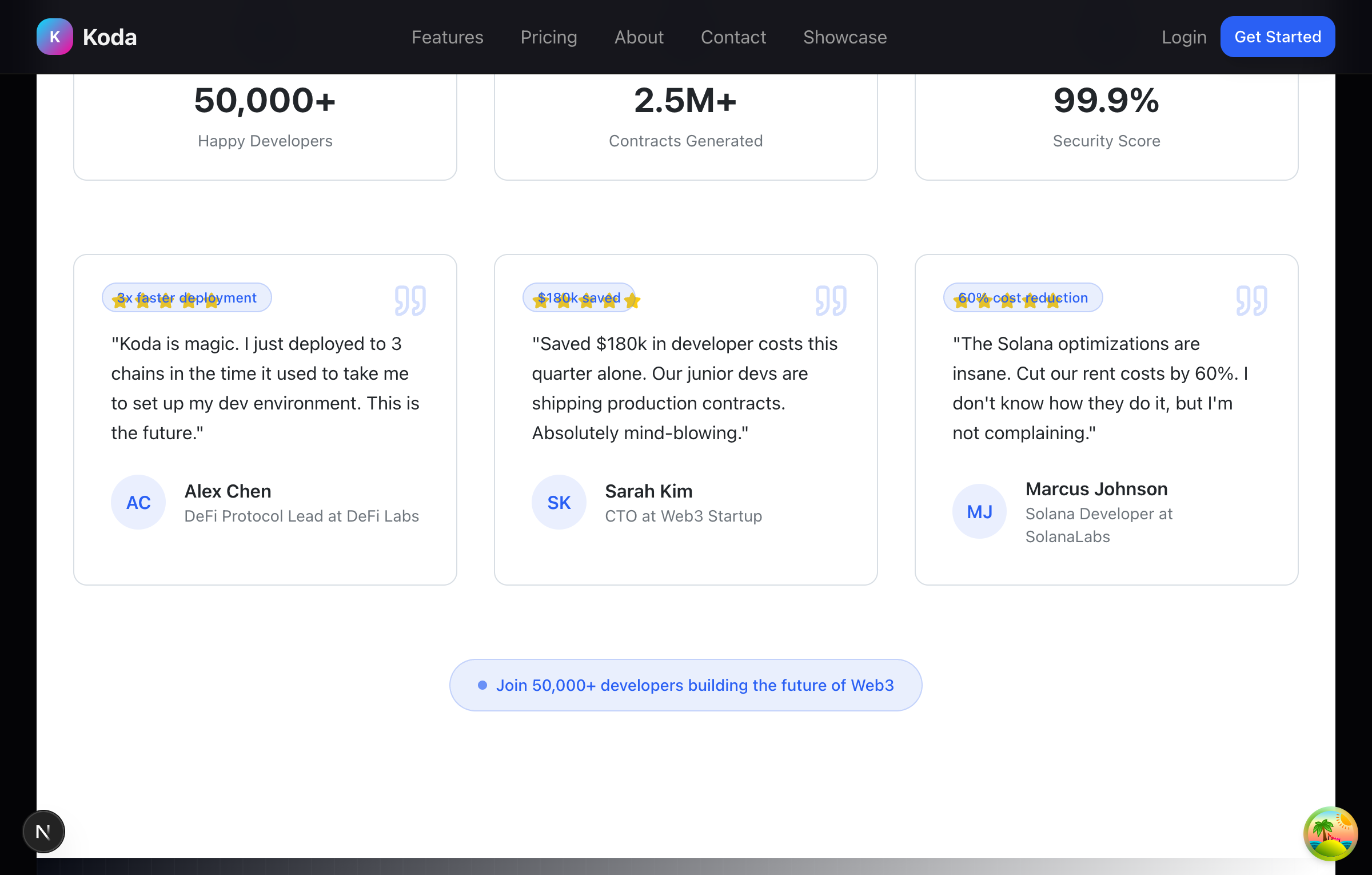
Task: Click the SK avatar for Sarah Kim
Action: point(559,502)
